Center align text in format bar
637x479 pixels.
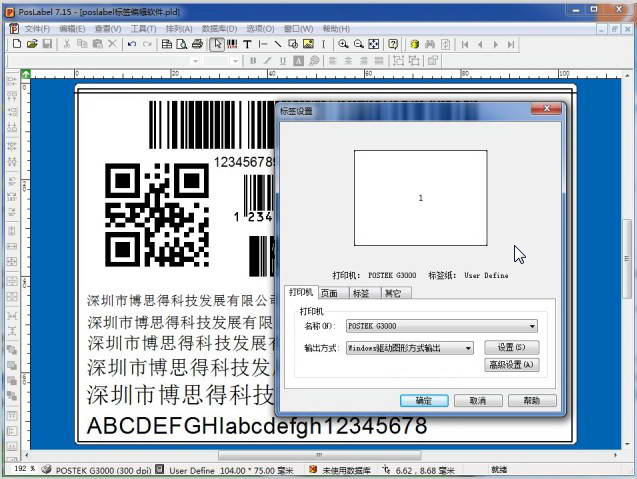tap(348, 61)
